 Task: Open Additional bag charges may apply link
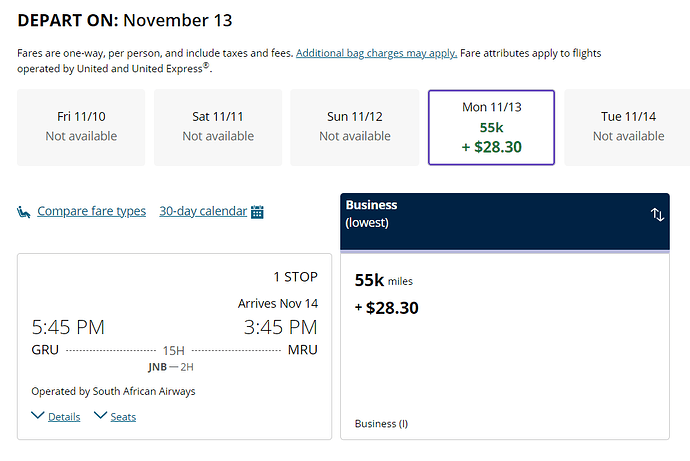click(x=376, y=53)
